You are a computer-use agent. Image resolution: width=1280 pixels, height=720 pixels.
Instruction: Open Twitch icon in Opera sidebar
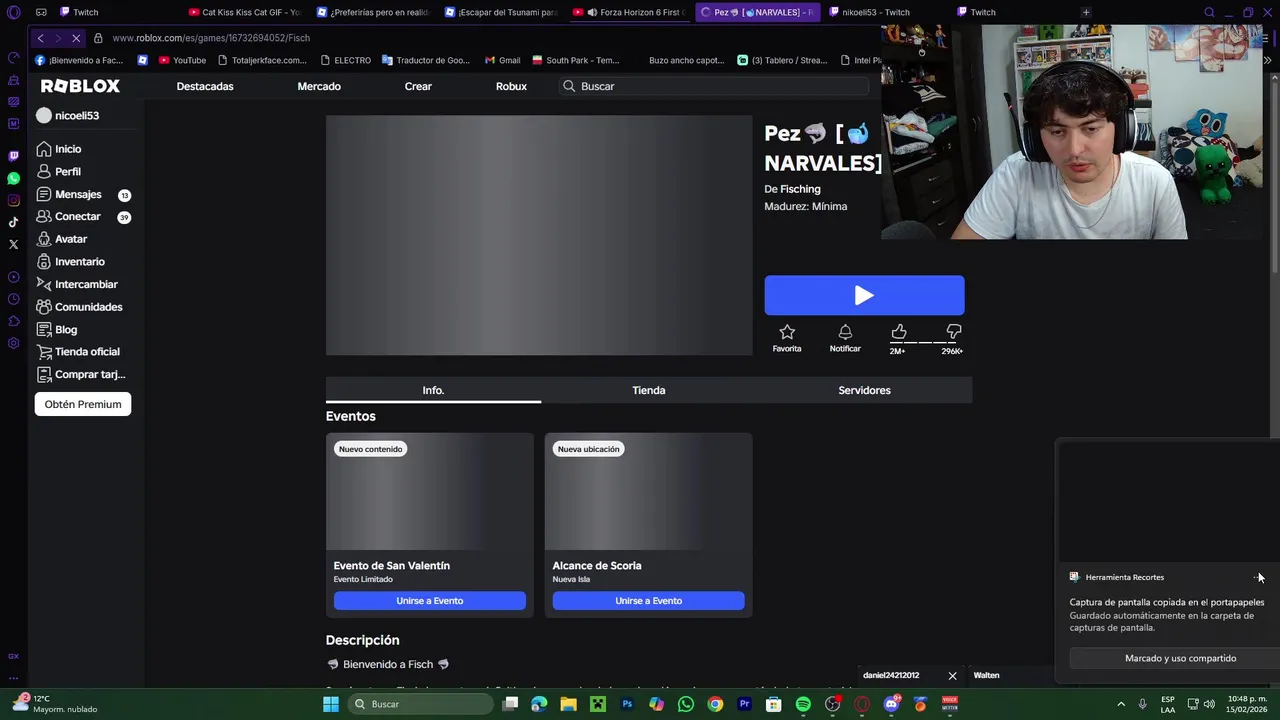13,156
